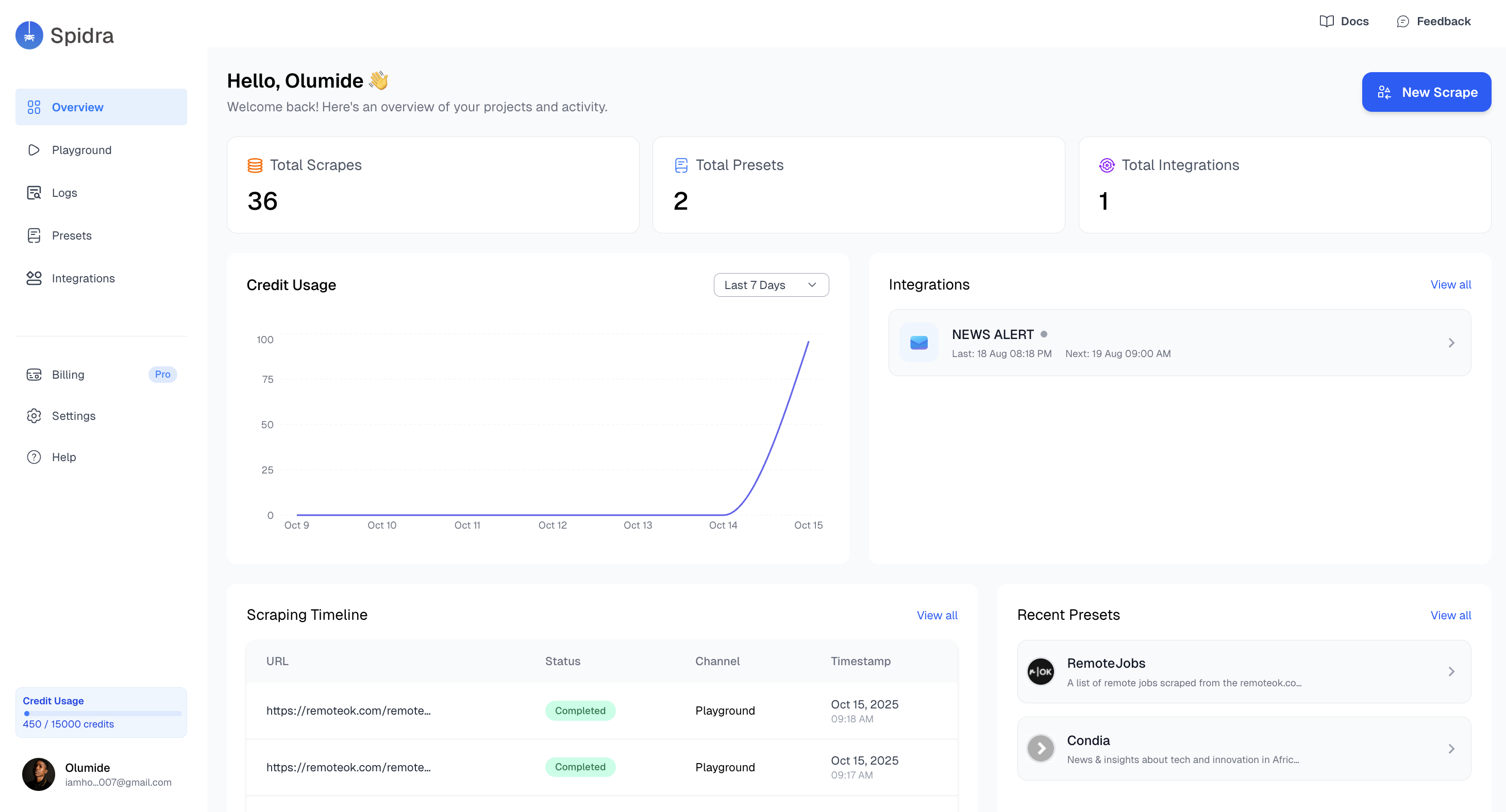Click the Logs icon in sidebar
This screenshot has height=812, width=1506.
pyautogui.click(x=34, y=192)
